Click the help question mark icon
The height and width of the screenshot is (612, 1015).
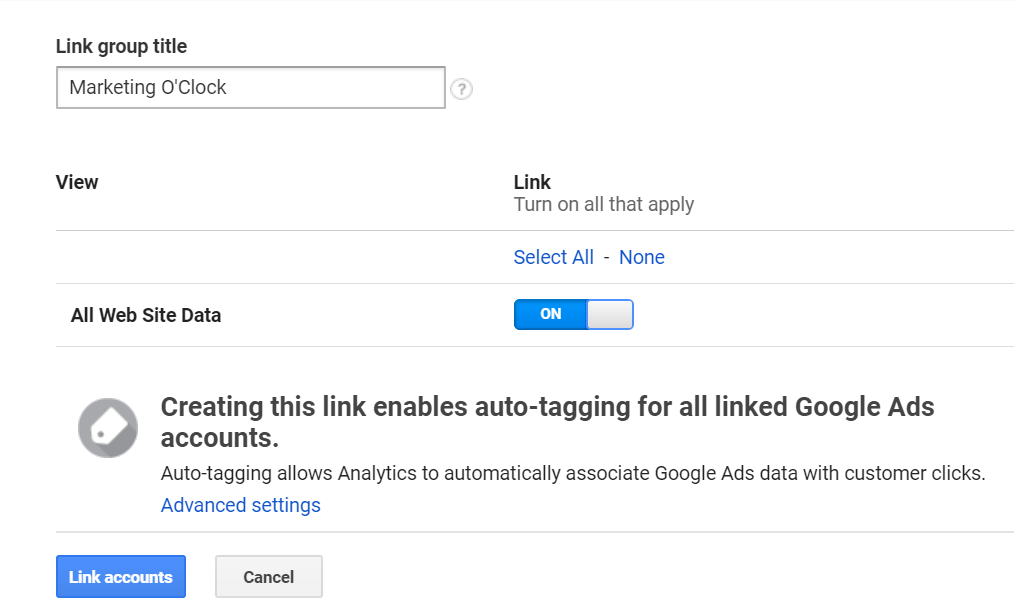point(461,89)
